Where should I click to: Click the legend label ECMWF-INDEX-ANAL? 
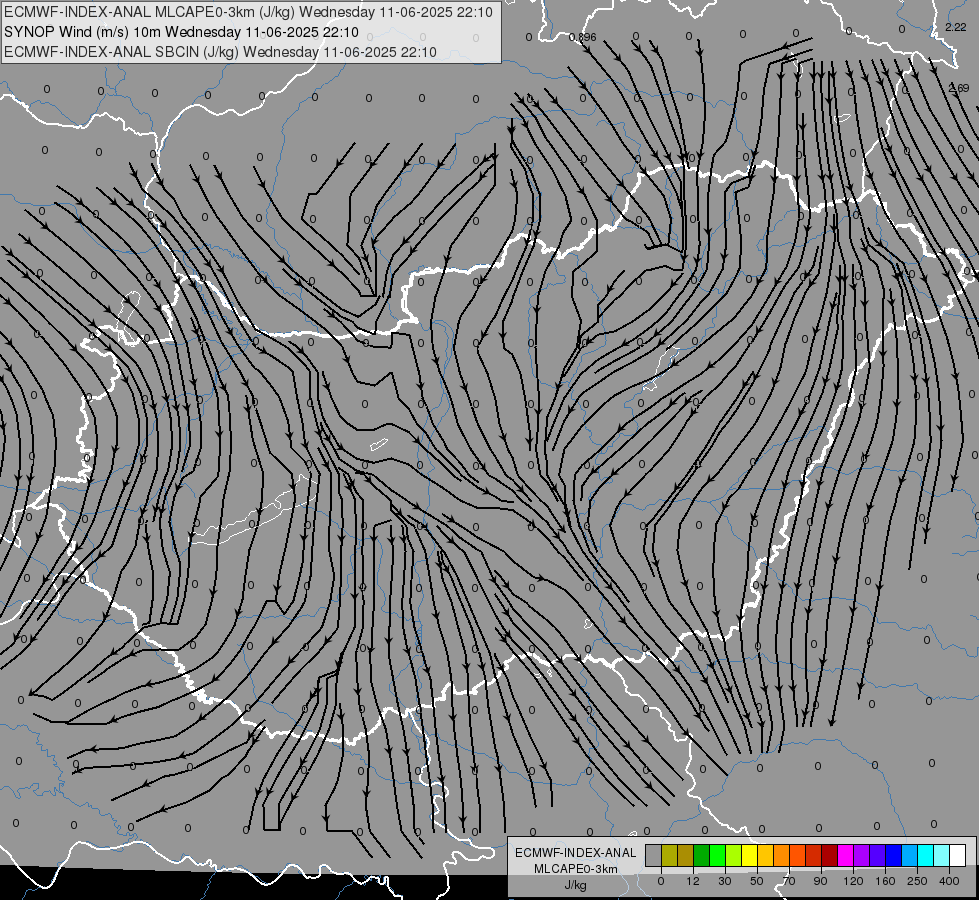click(576, 853)
